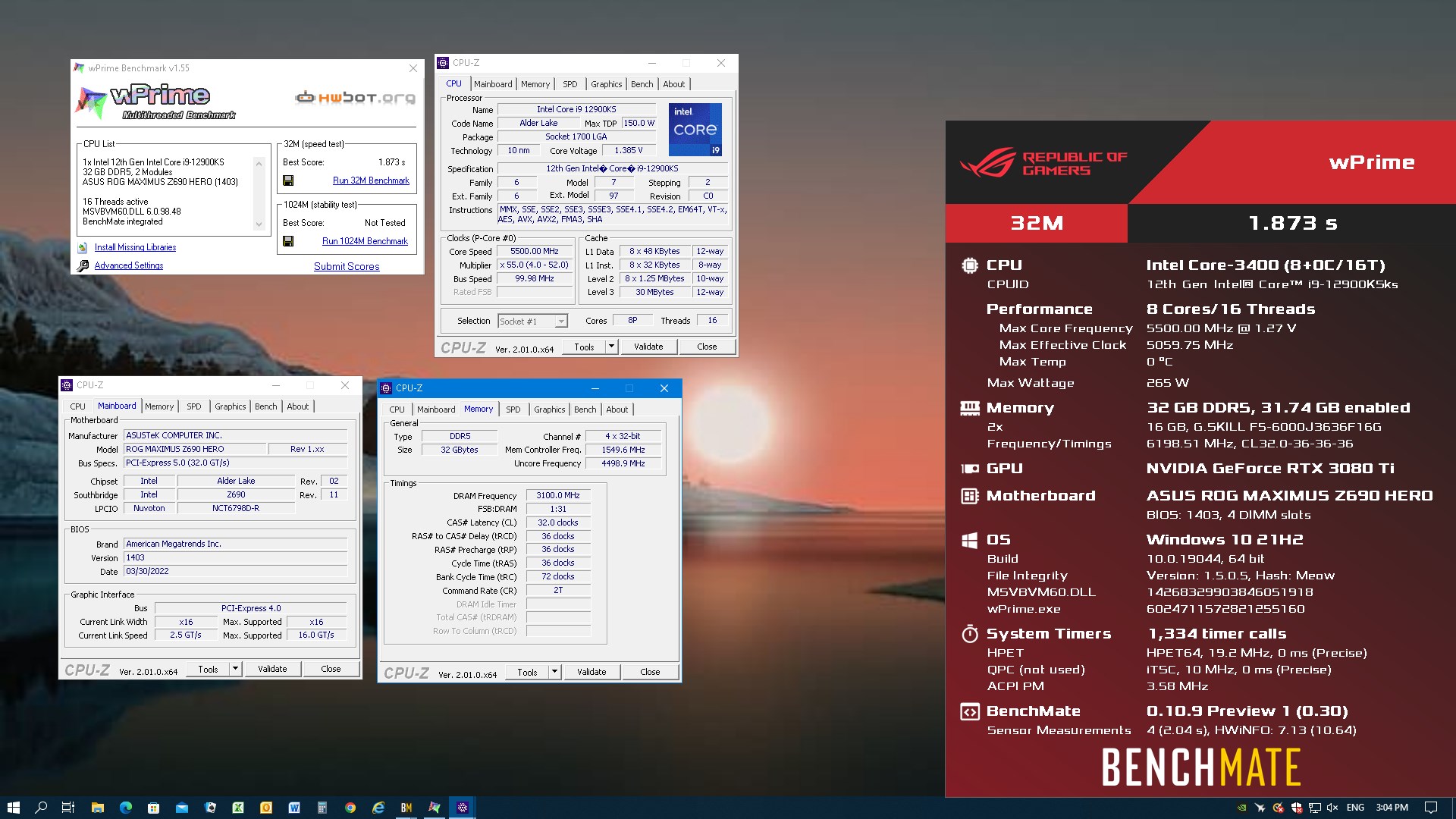
Task: Open Microsoft Store from the taskbar
Action: click(153, 808)
